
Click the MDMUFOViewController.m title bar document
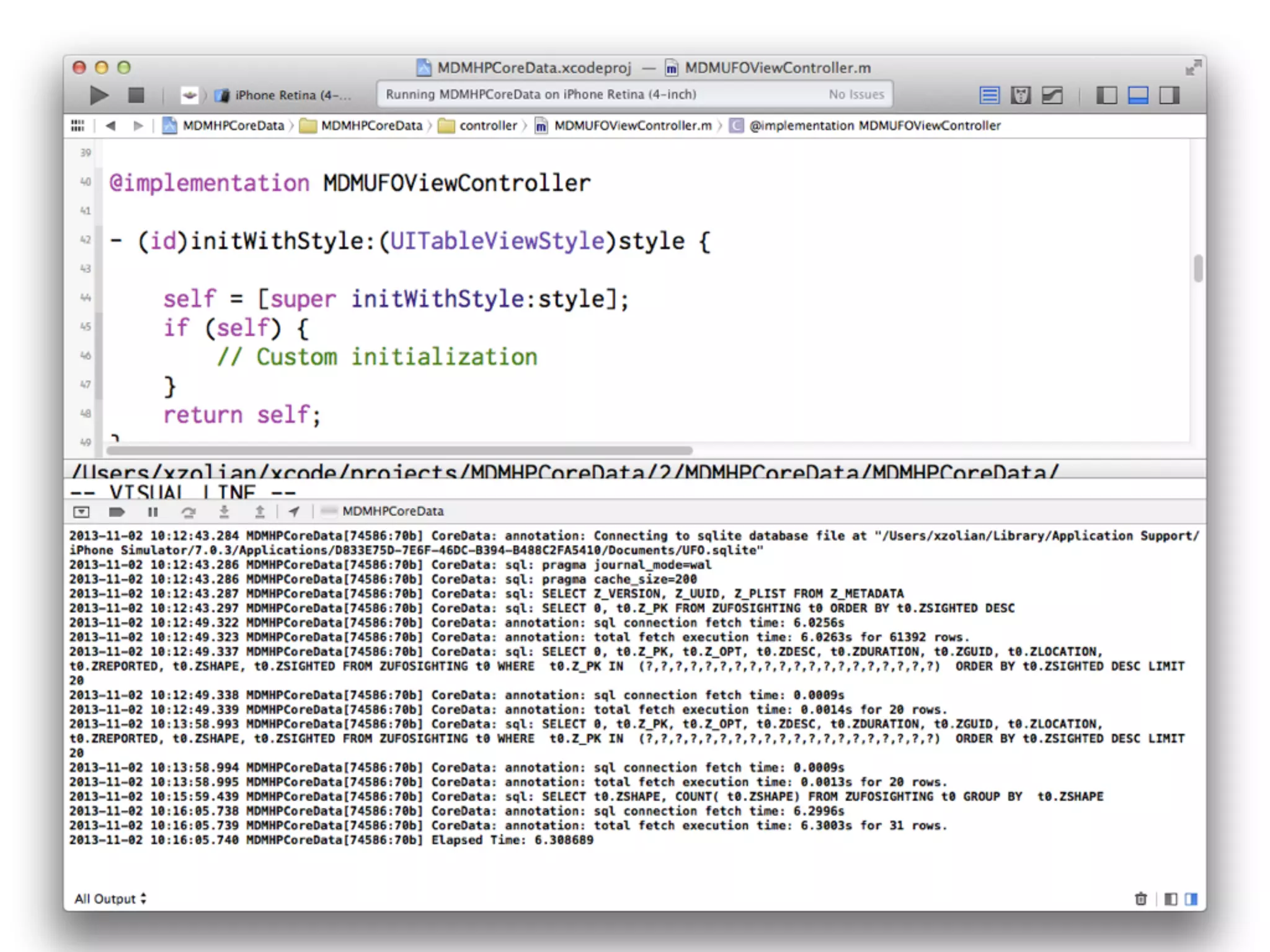[768, 68]
